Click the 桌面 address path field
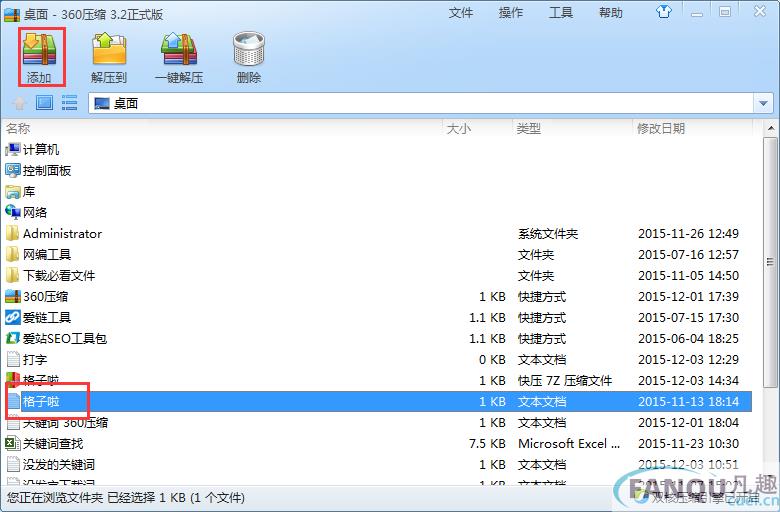Viewport: 780px width, 512px height. (420, 103)
